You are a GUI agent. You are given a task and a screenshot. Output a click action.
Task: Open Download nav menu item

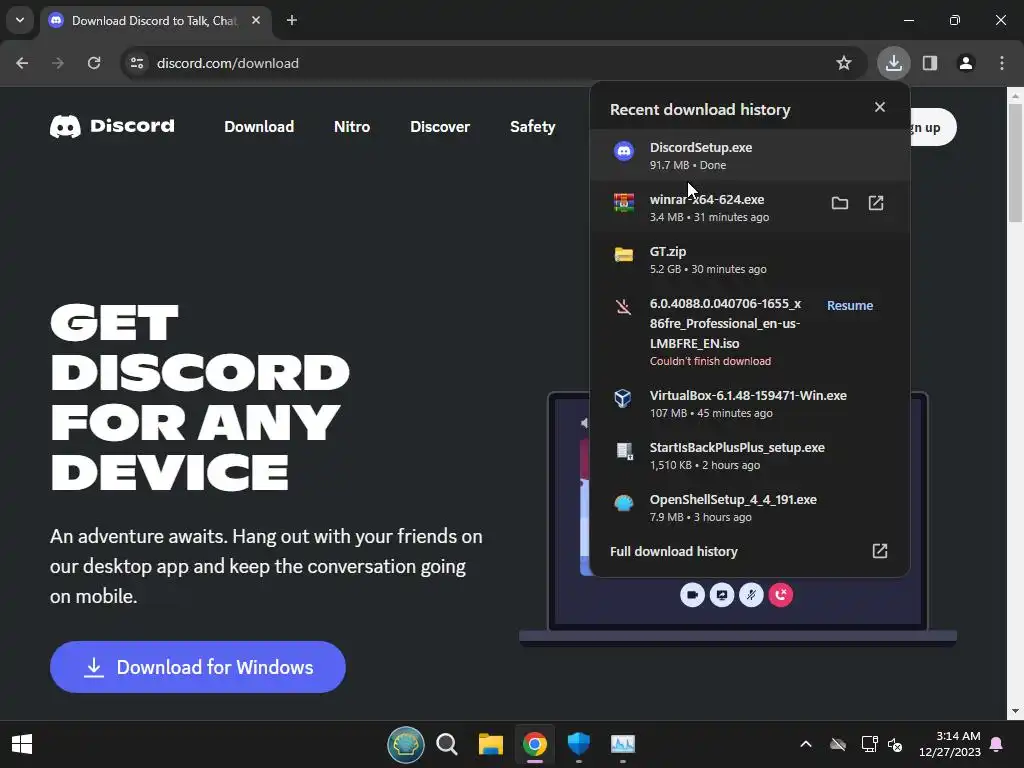(x=259, y=127)
